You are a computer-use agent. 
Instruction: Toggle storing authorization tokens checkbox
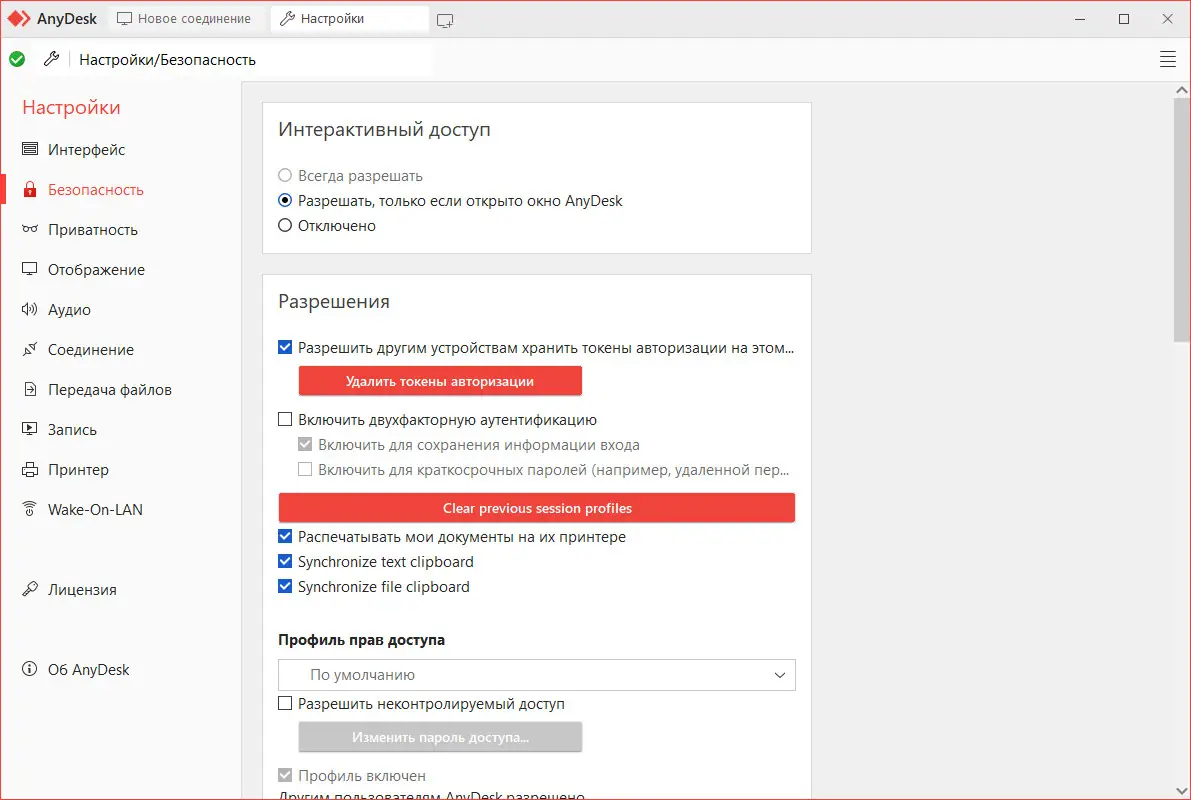(285, 347)
